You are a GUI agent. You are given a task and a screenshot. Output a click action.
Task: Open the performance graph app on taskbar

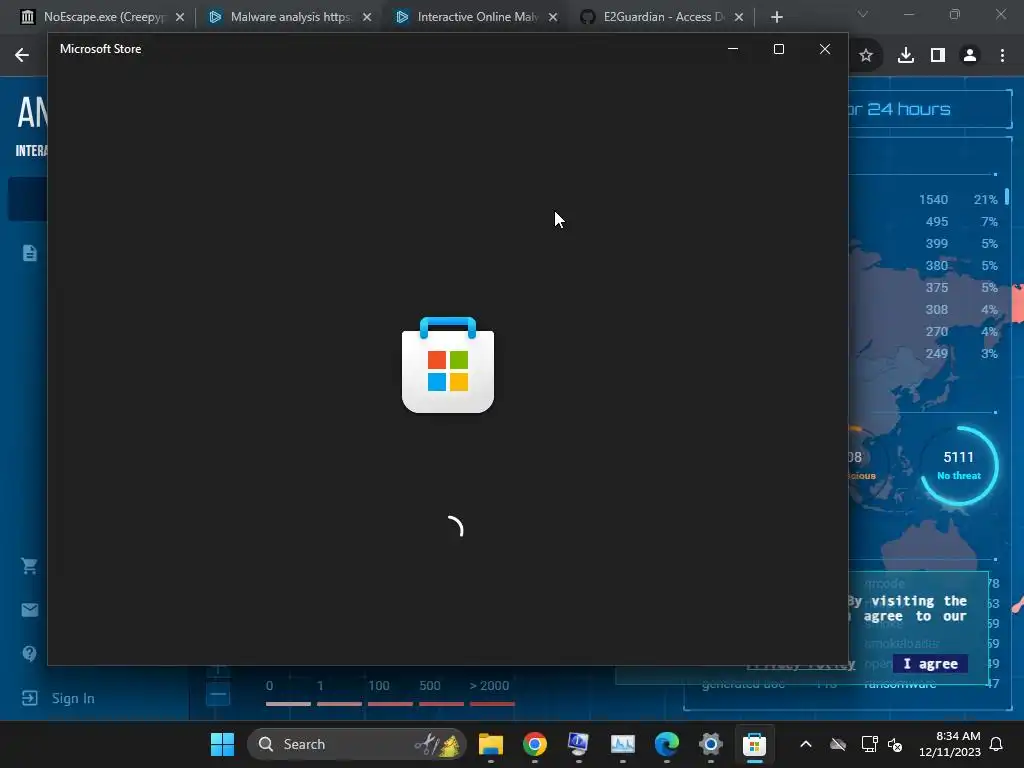622,744
